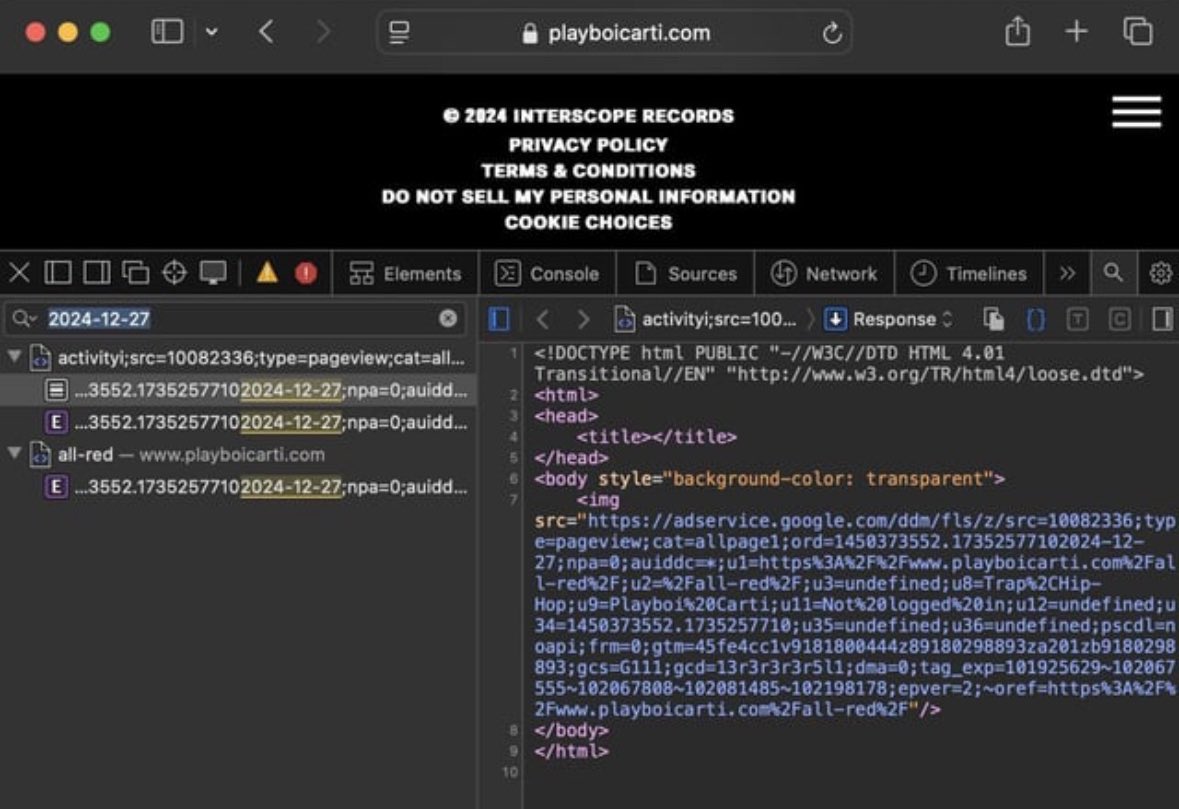Switch to the Console tab
Screen dimensions: 1179x809
coord(547,274)
